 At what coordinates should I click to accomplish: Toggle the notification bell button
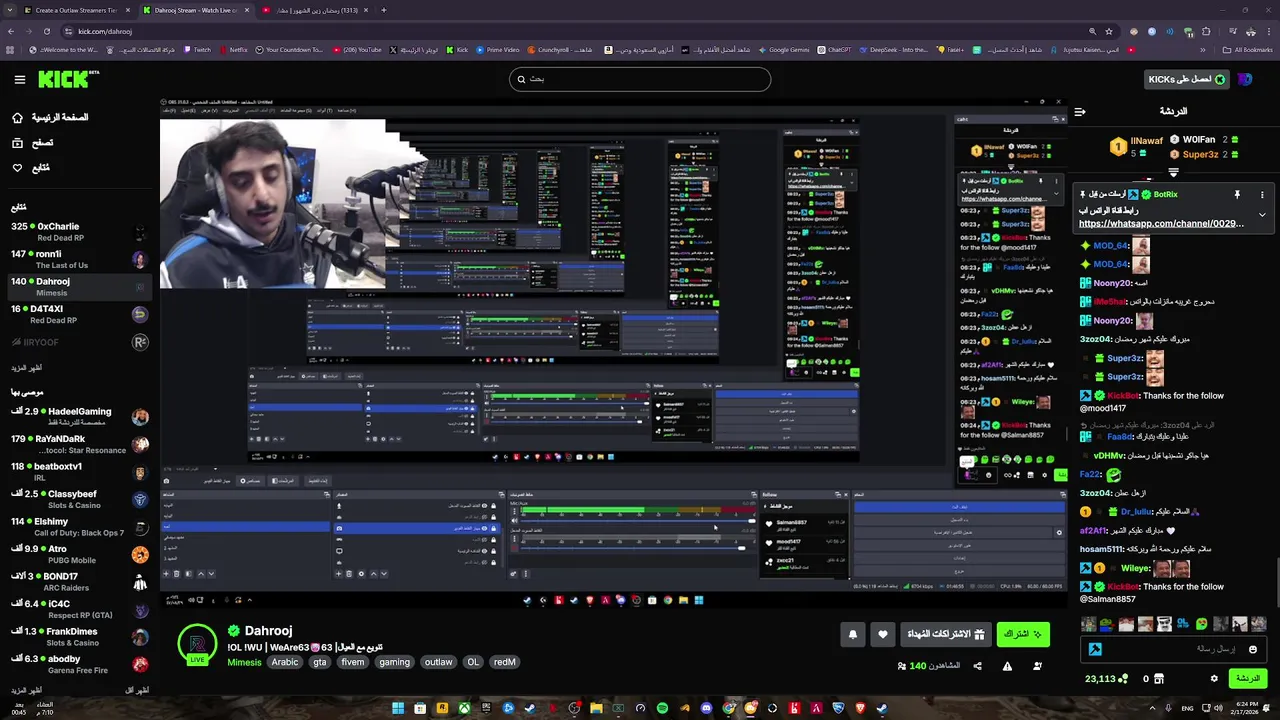pyautogui.click(x=853, y=635)
